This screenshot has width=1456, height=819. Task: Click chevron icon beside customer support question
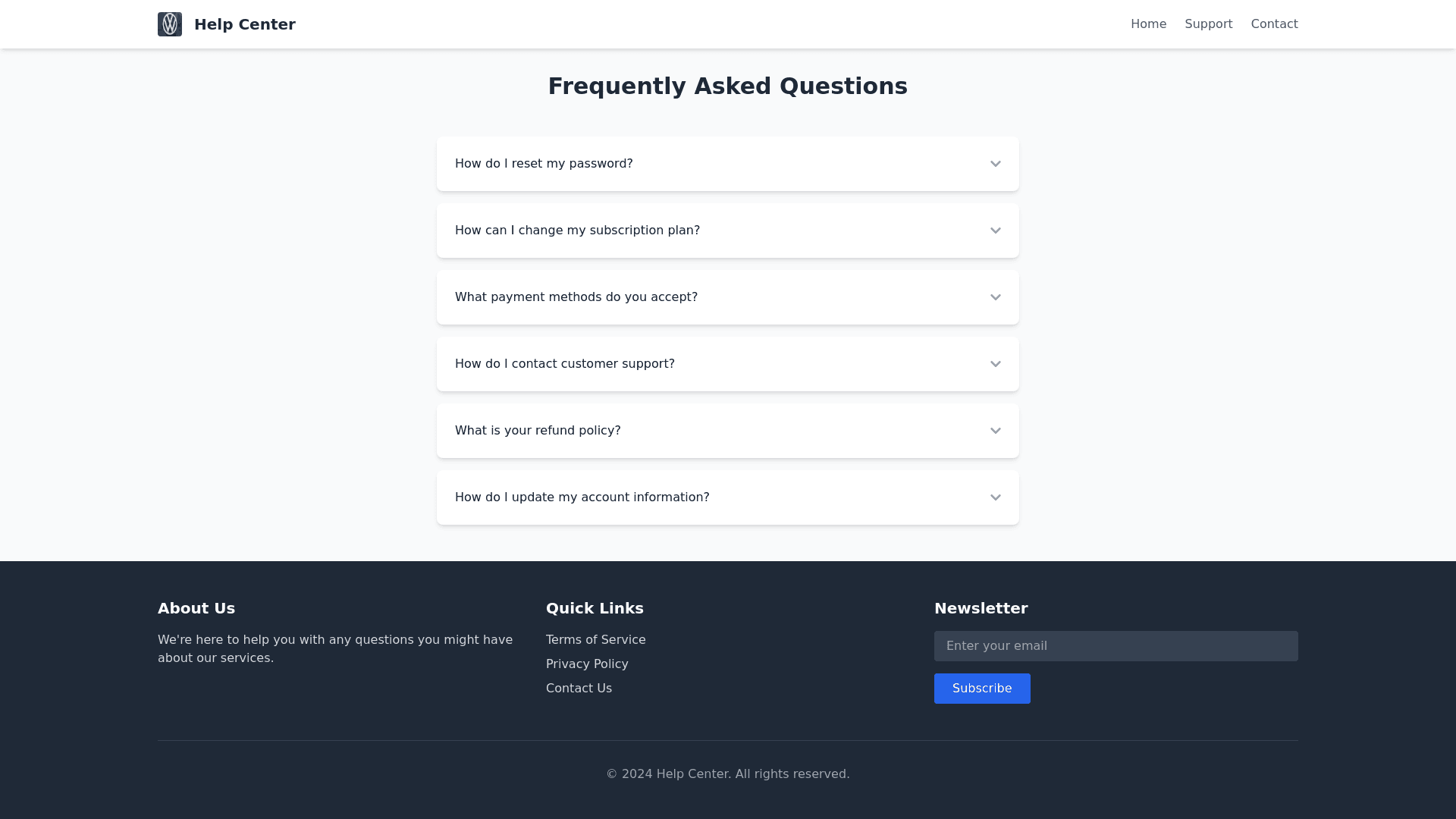(x=996, y=364)
